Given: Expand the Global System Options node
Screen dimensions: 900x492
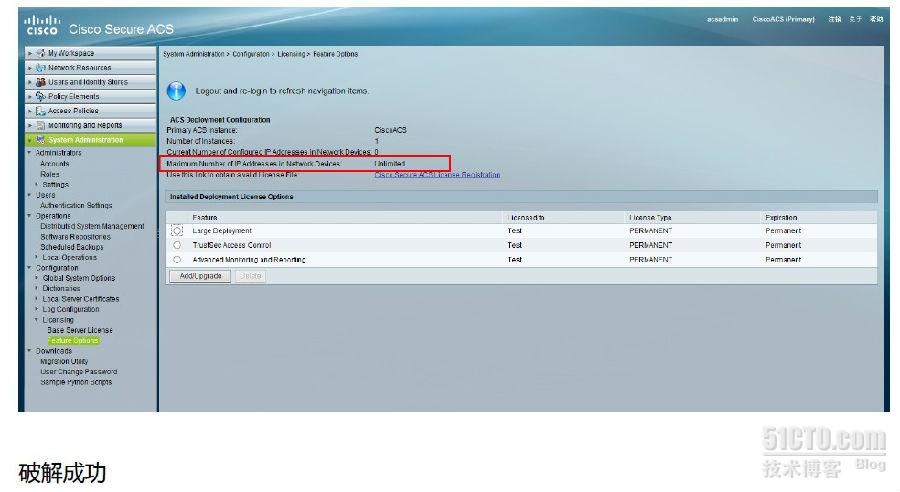Looking at the screenshot, I should point(37,278).
